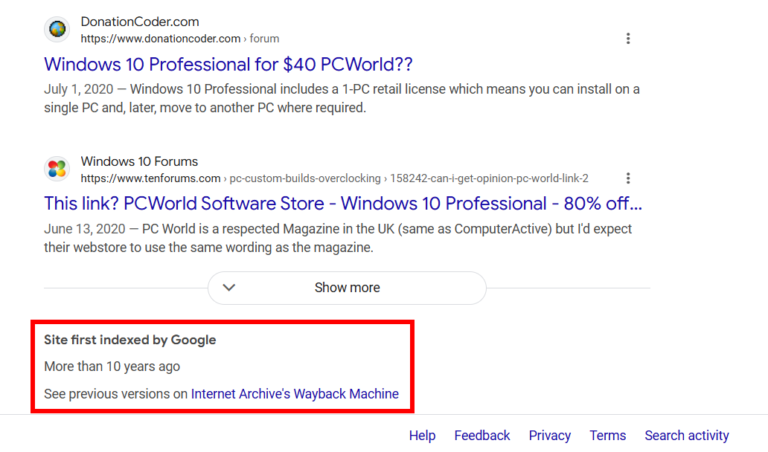Click the donationcoder.com forum URL

click(x=180, y=39)
